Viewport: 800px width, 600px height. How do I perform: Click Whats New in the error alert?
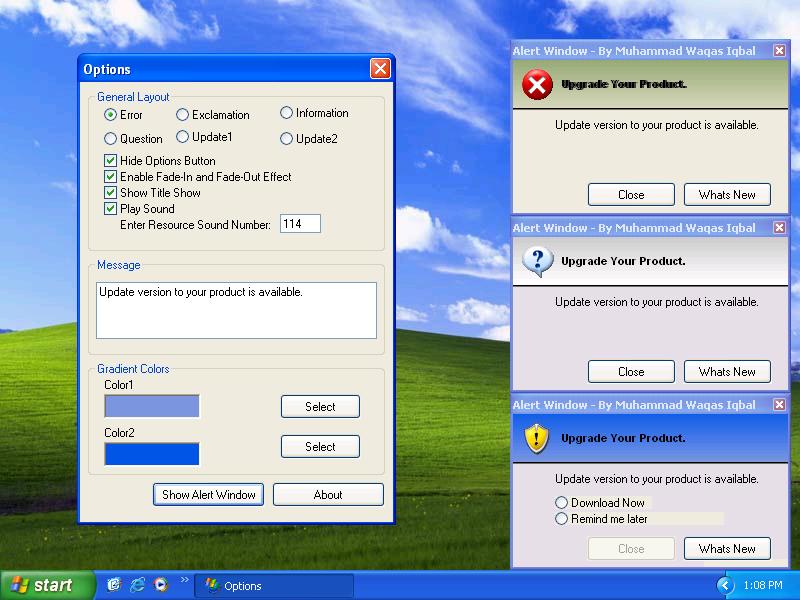click(727, 195)
